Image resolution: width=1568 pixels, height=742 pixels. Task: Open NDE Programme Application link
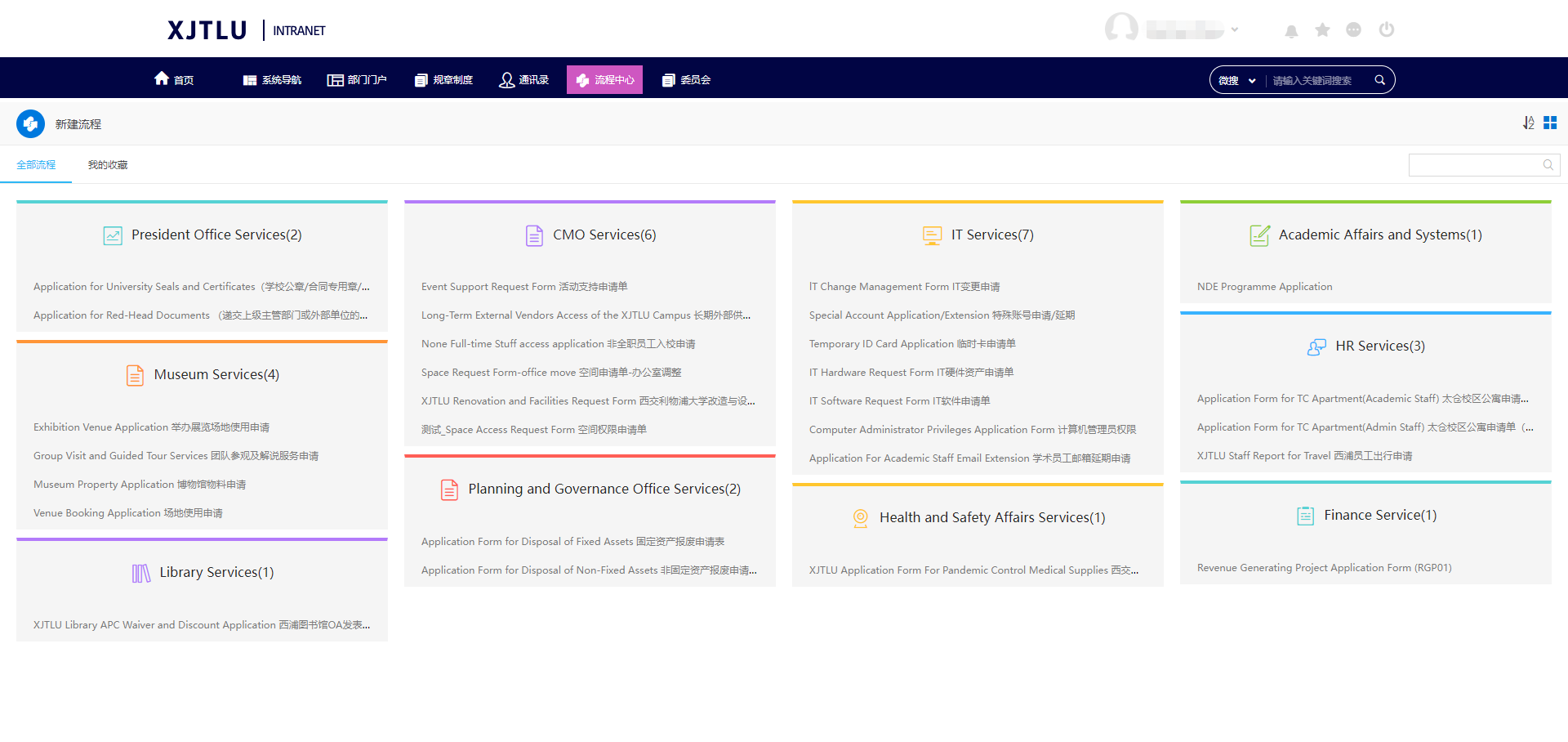[1264, 287]
